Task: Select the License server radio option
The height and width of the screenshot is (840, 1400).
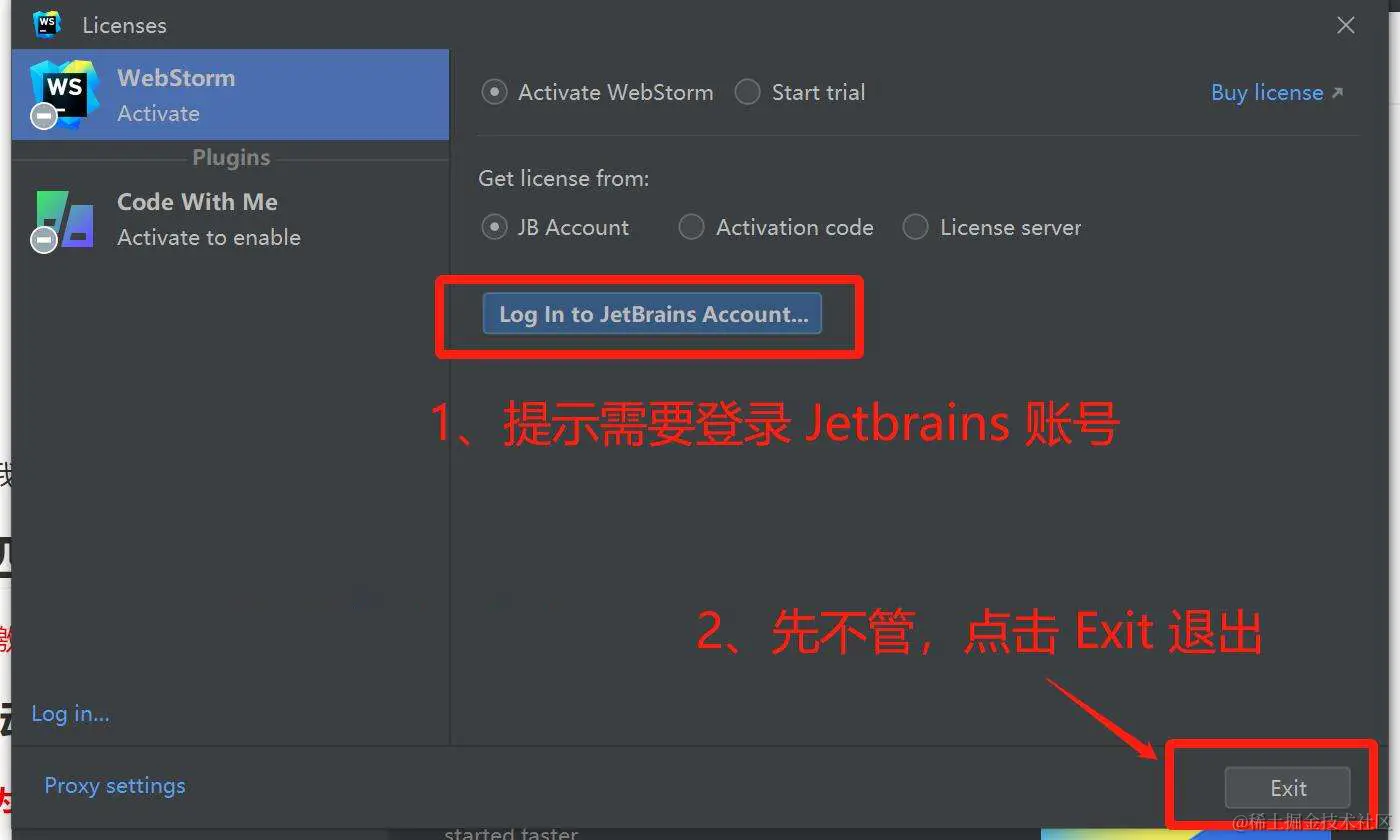Action: click(x=992, y=227)
